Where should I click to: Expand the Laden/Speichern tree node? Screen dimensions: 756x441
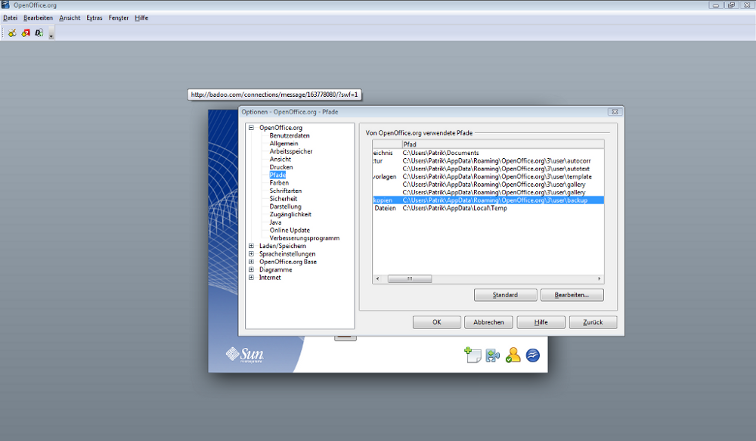[251, 246]
